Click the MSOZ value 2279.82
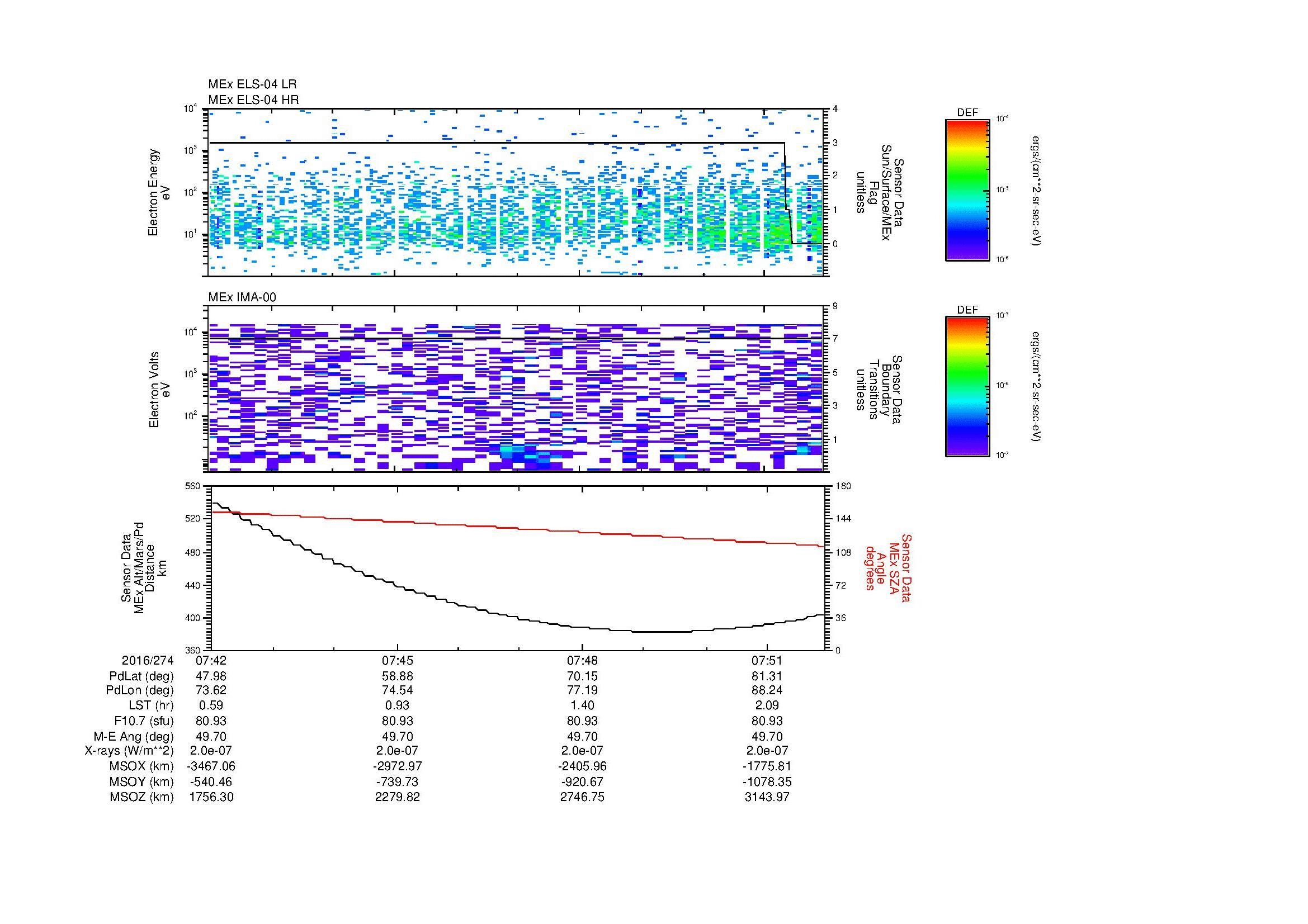Image resolution: width=1308 pixels, height=924 pixels. [x=397, y=797]
